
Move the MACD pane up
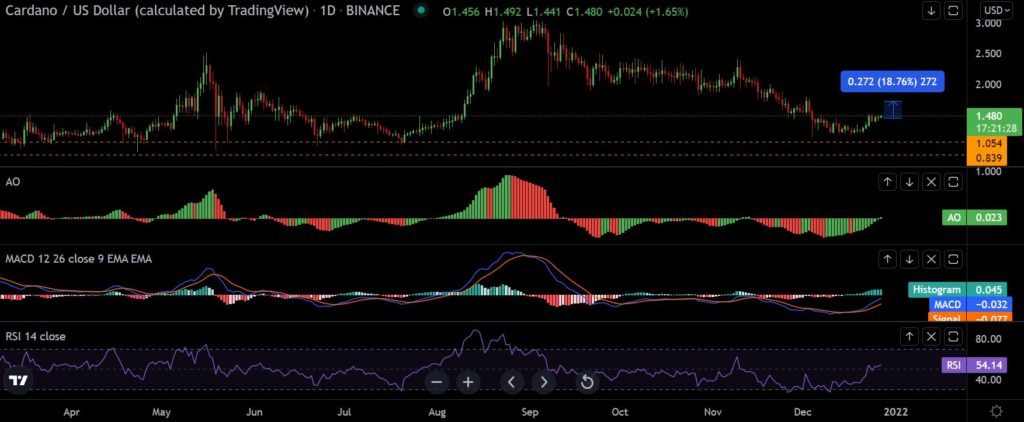(887, 259)
